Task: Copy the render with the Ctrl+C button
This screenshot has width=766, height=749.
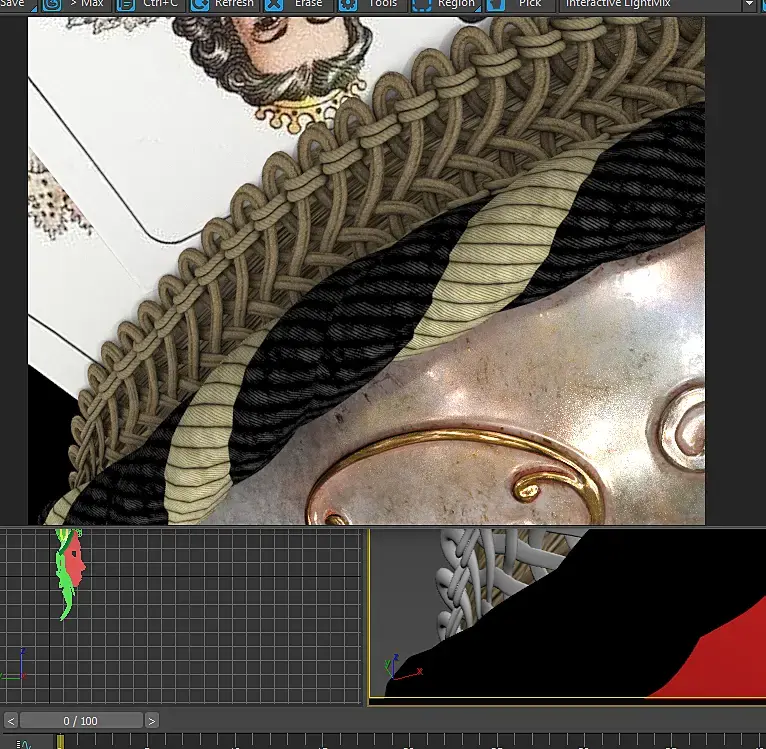Action: pyautogui.click(x=149, y=5)
